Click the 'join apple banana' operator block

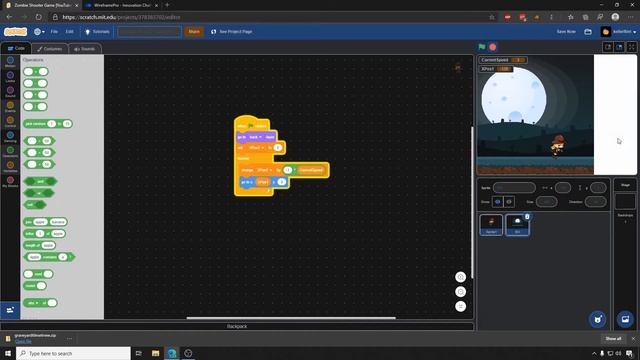pos(45,222)
